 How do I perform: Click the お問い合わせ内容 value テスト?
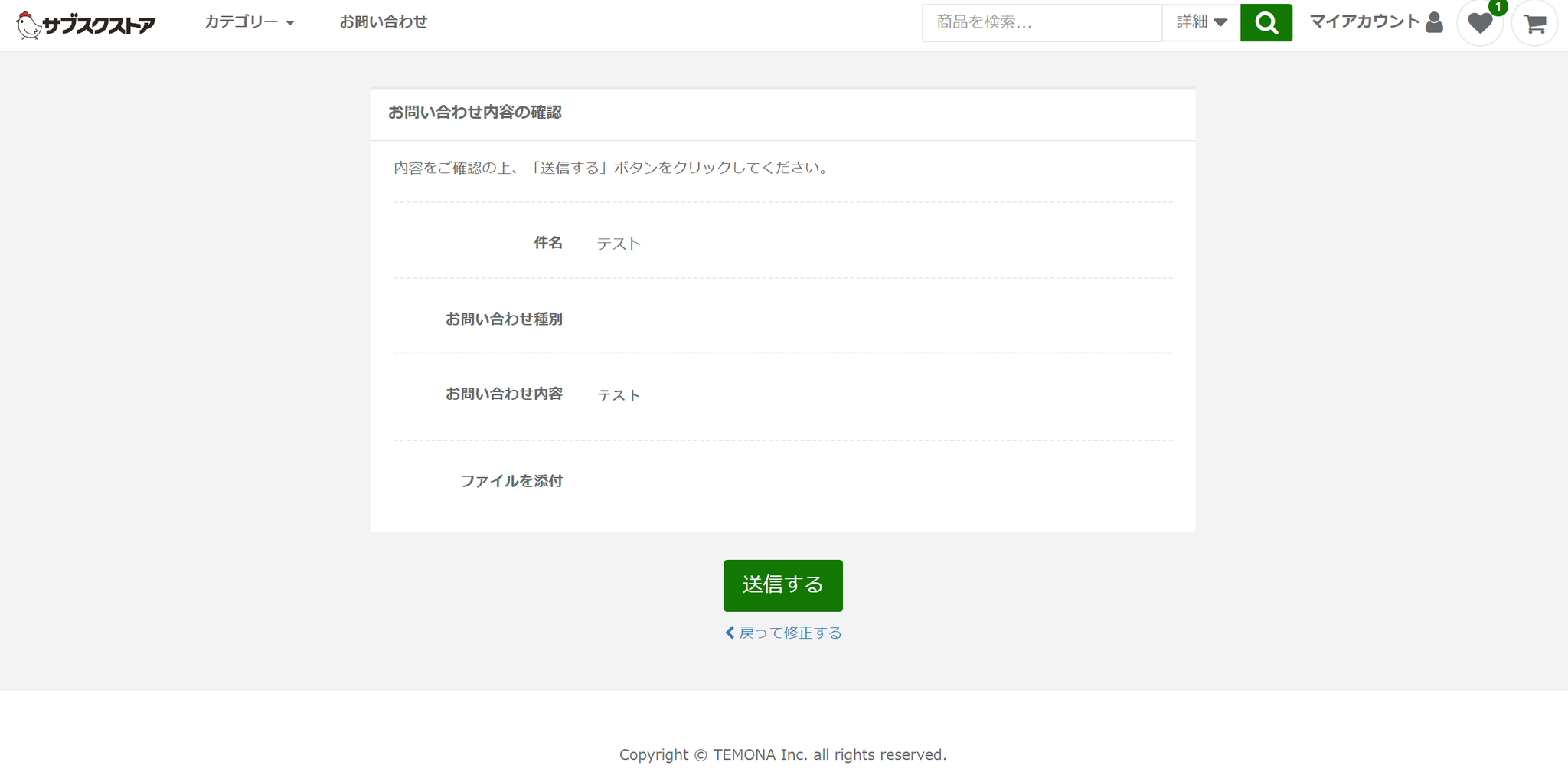coord(619,395)
